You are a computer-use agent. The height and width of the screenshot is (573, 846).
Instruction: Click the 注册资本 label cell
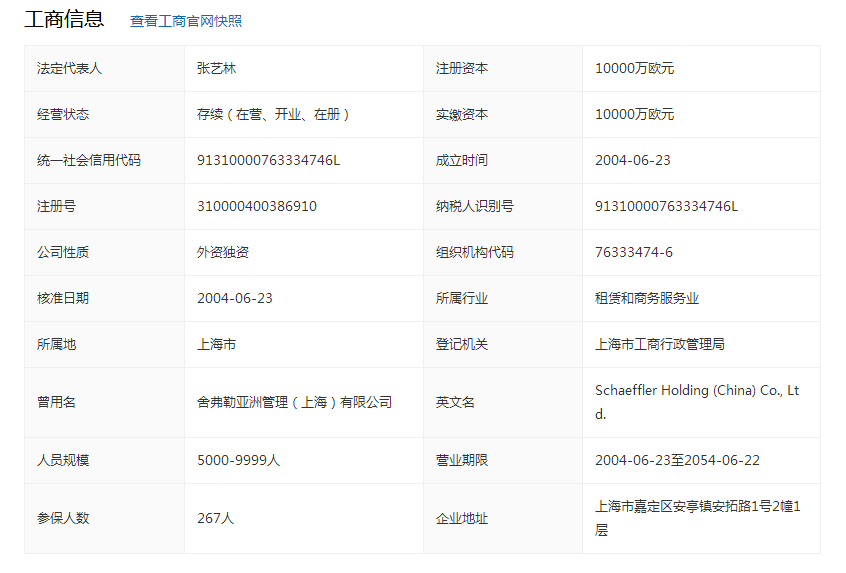pyautogui.click(x=503, y=69)
